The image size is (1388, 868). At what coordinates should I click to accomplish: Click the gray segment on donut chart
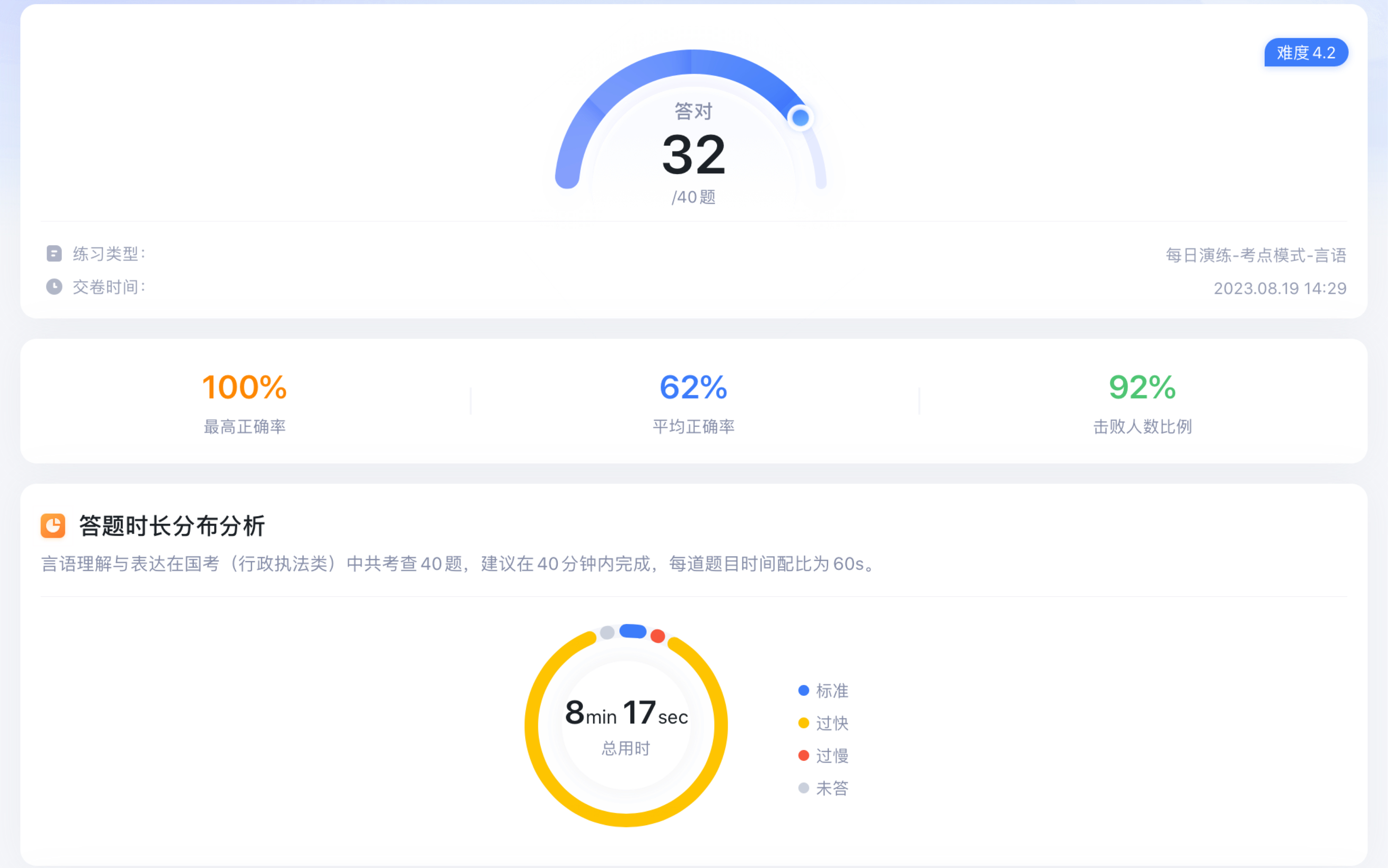[x=607, y=633]
